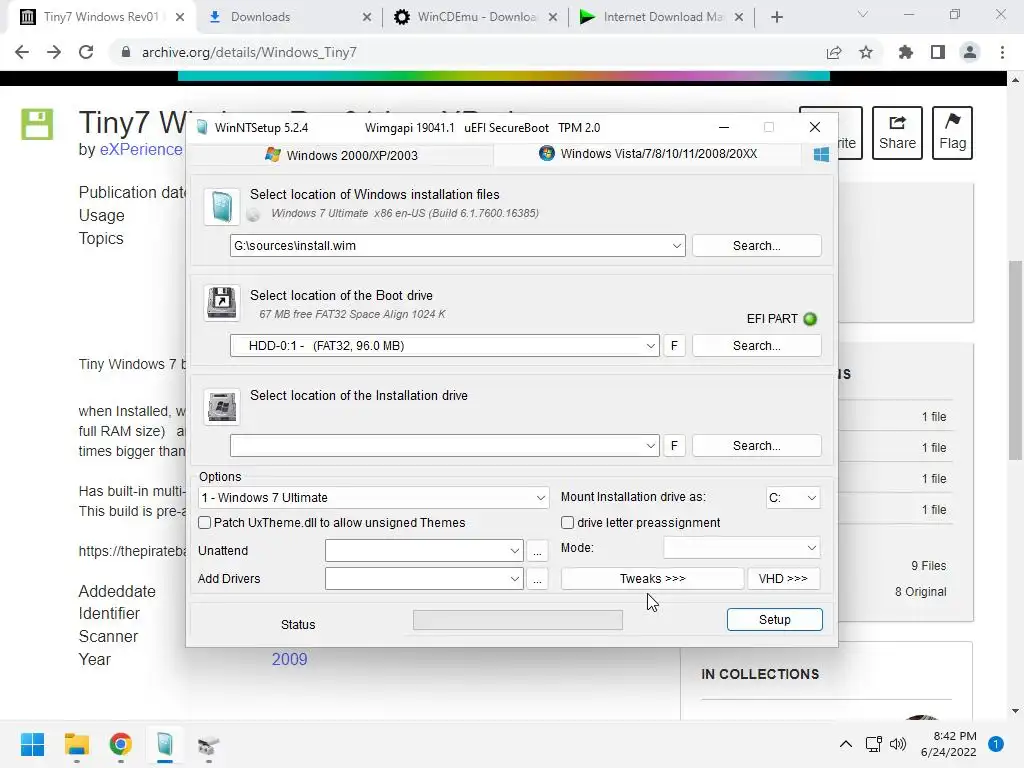Switch to Chrome in the taskbar
1024x768 pixels.
click(120, 744)
